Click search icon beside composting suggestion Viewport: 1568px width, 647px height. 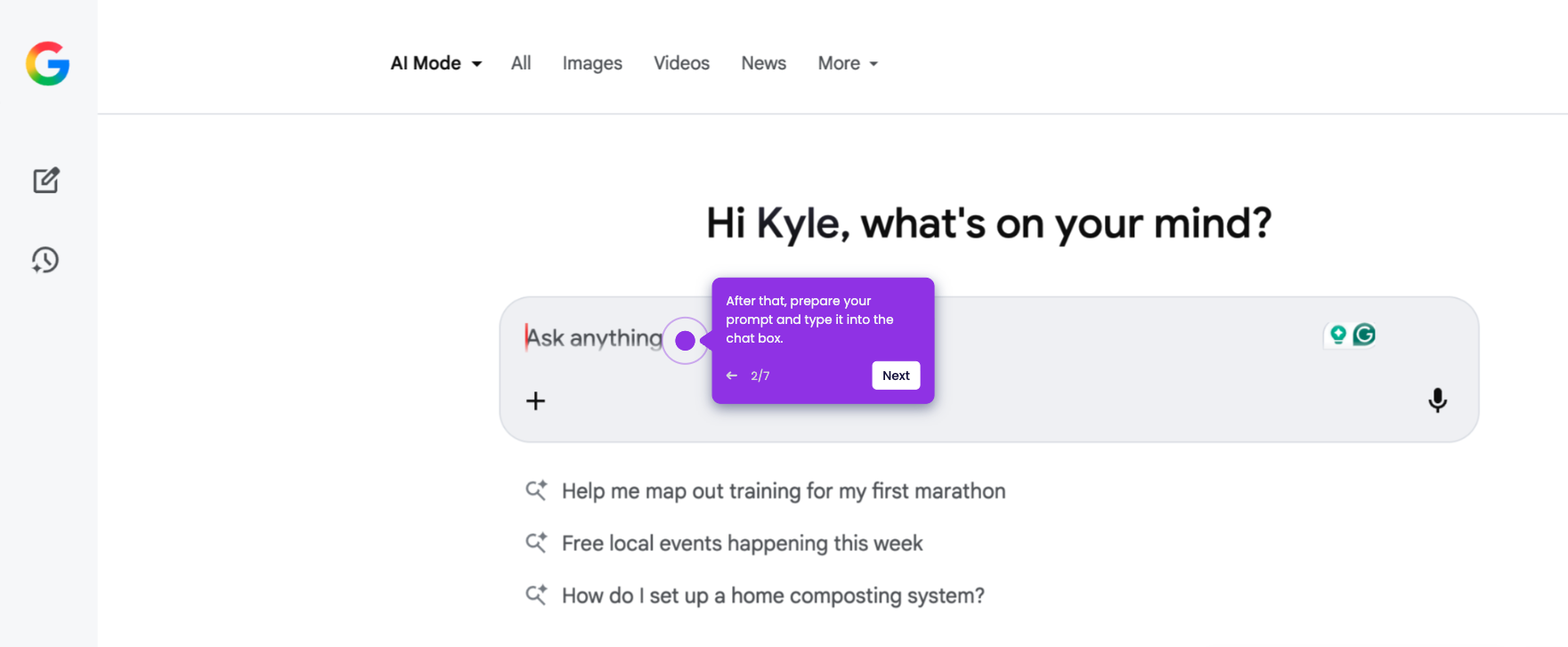pyautogui.click(x=536, y=594)
